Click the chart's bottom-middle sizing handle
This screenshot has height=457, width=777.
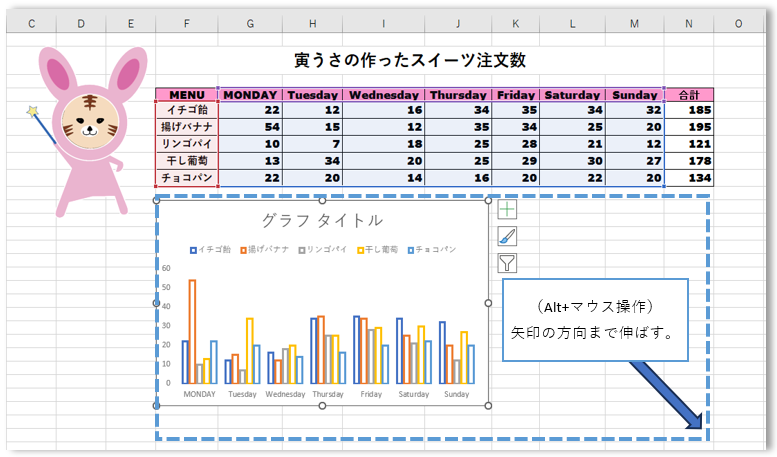pyautogui.click(x=322, y=405)
